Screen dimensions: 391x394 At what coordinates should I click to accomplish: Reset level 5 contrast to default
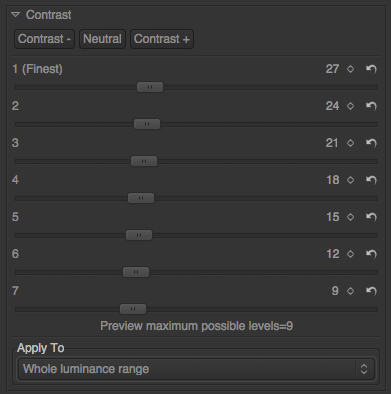click(371, 217)
